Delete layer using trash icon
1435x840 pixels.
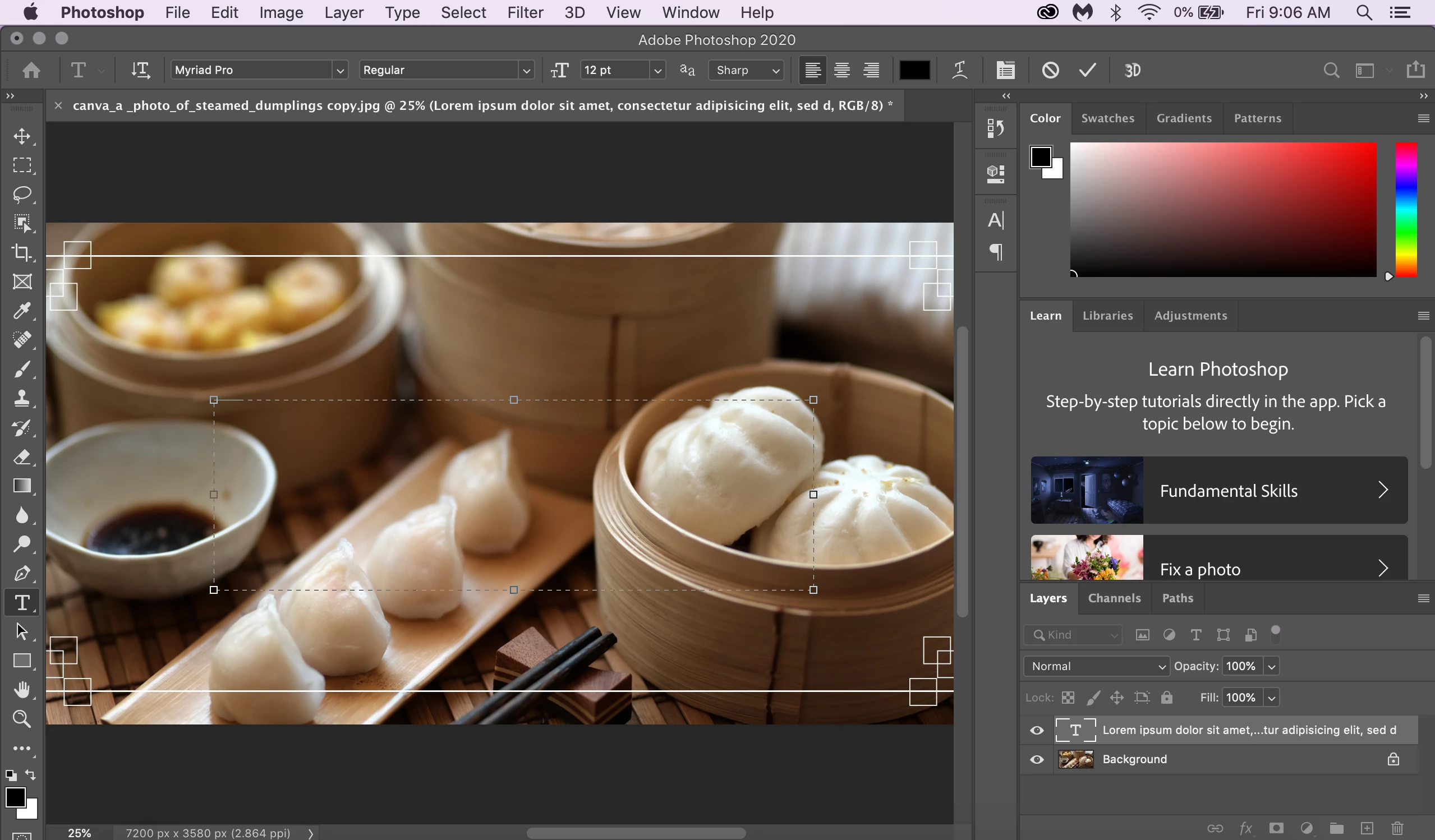tap(1397, 828)
